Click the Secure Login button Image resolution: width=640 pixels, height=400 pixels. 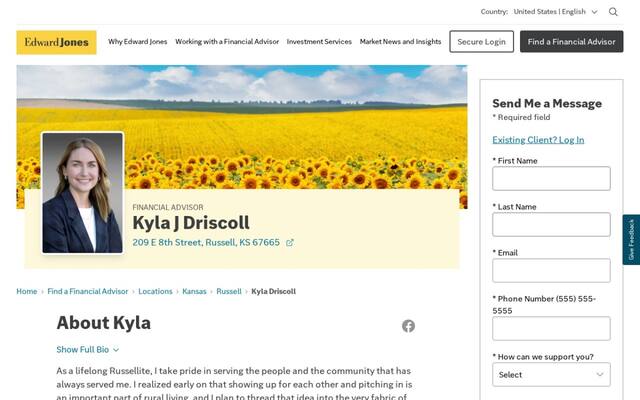click(x=482, y=42)
